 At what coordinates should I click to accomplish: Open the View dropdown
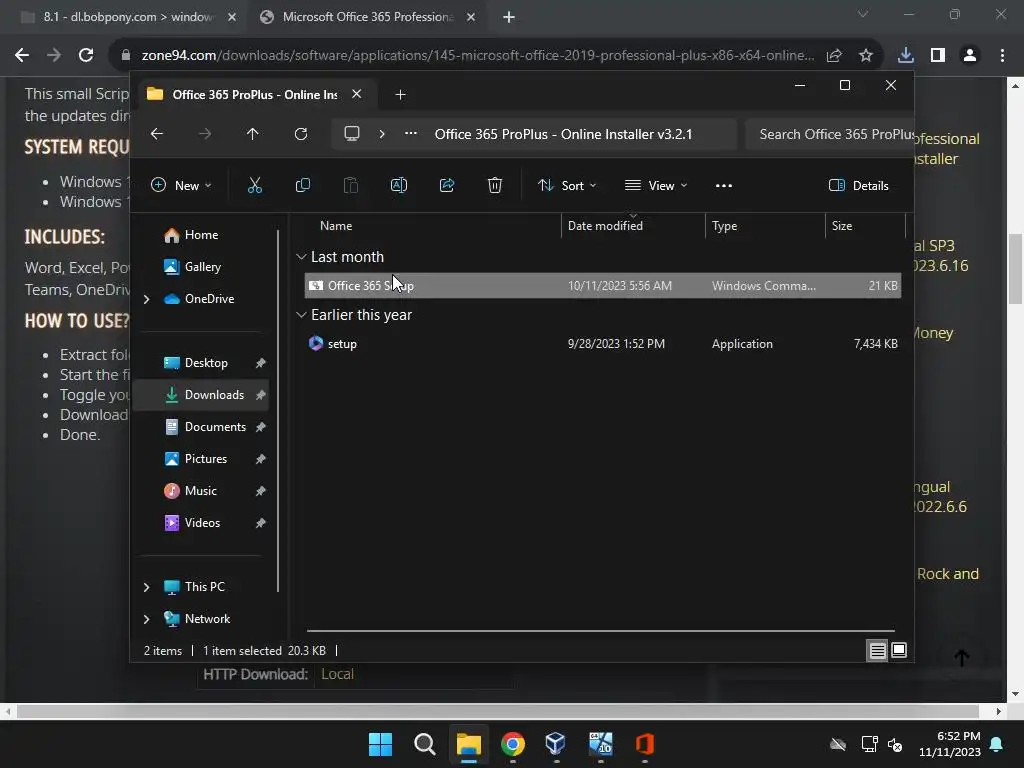coord(656,185)
